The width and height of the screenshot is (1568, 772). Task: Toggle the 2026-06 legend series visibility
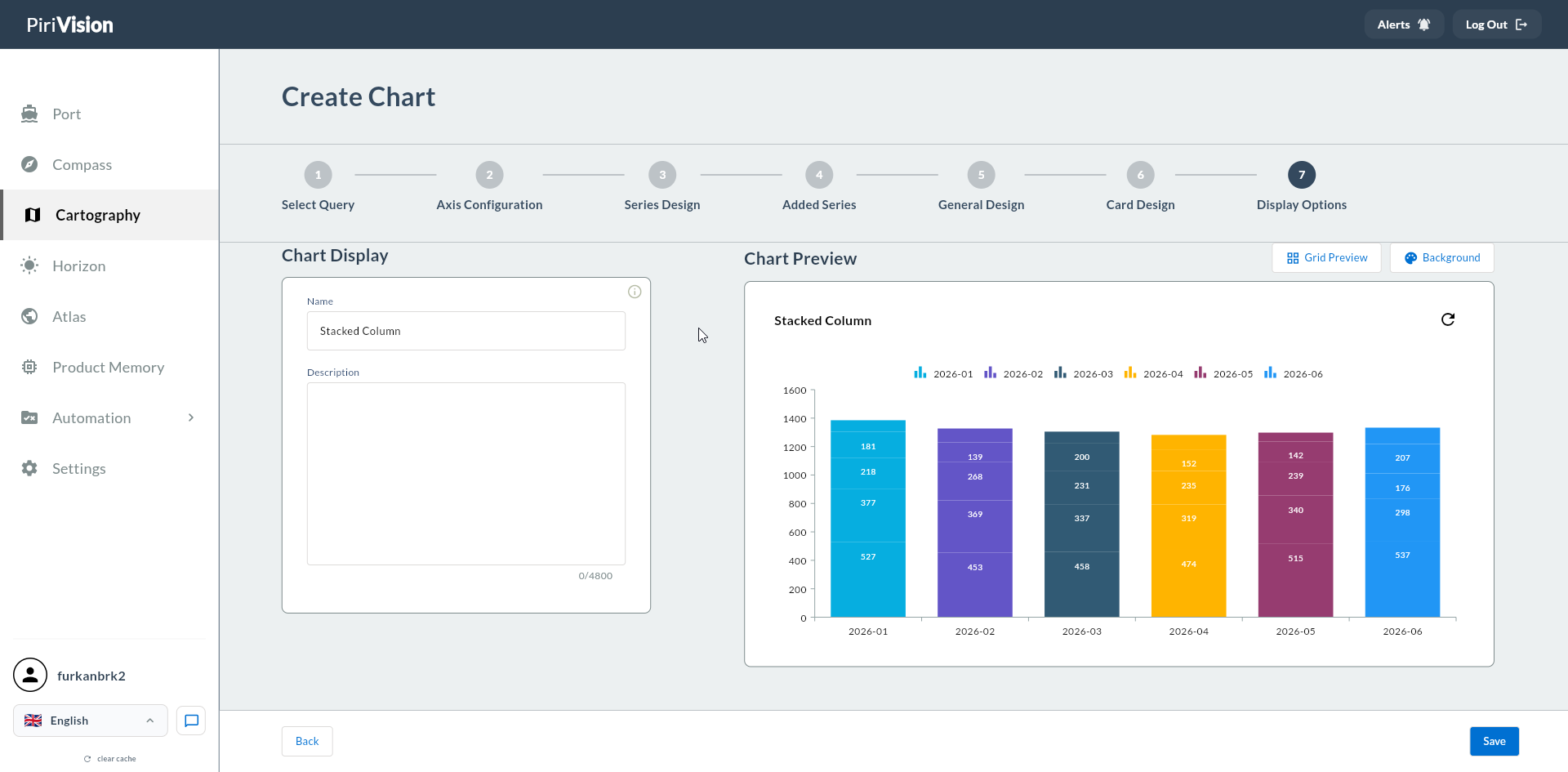pos(1293,373)
